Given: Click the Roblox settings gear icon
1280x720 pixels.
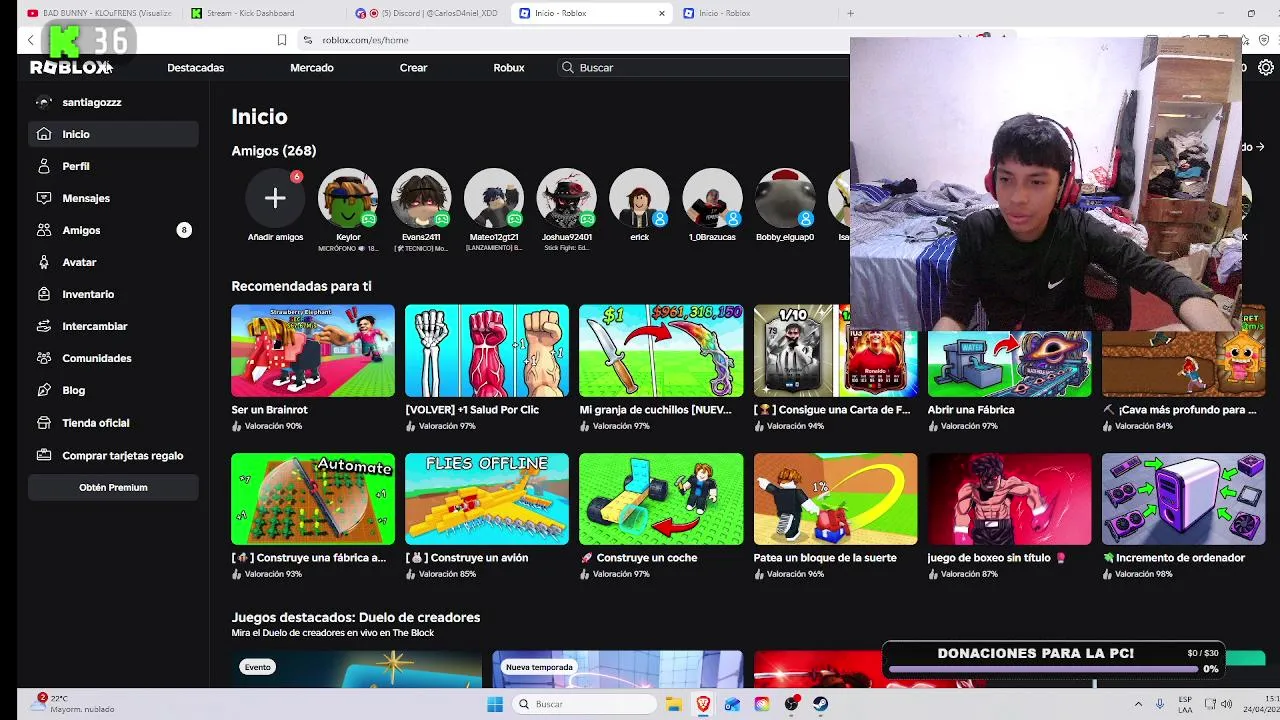Looking at the screenshot, I should click(x=1266, y=67).
